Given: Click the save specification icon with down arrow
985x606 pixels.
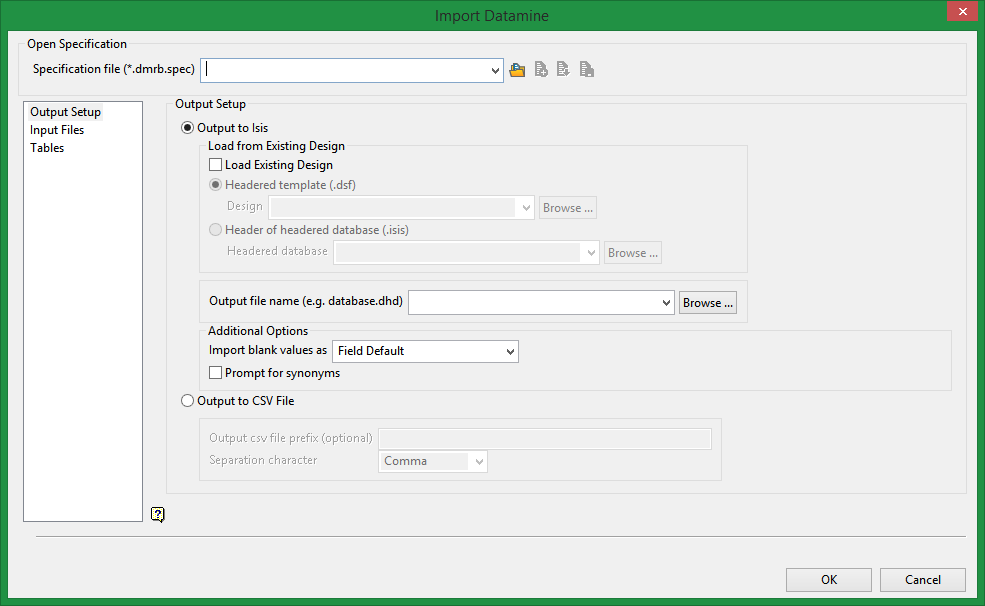Looking at the screenshot, I should click(563, 70).
